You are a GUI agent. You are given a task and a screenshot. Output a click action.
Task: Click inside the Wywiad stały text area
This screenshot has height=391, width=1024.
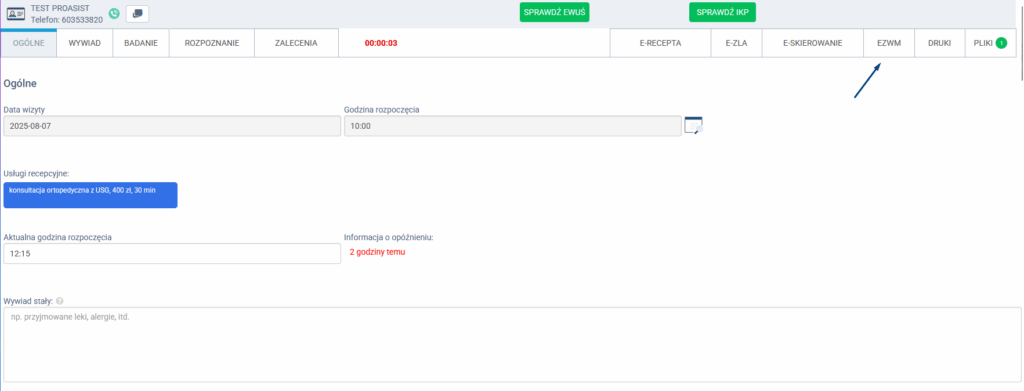(512, 345)
